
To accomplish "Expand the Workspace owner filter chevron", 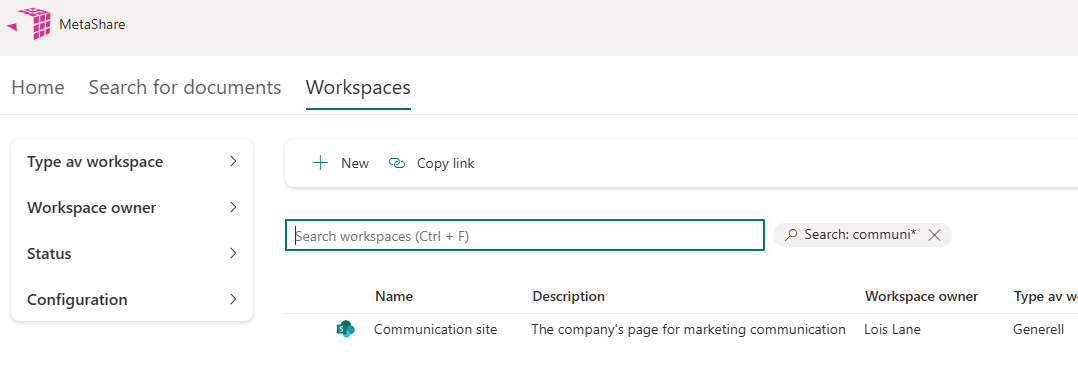I will pos(233,207).
